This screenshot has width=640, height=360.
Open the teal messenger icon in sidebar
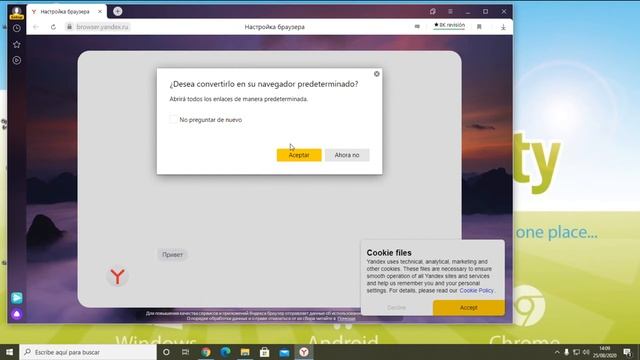pyautogui.click(x=17, y=298)
